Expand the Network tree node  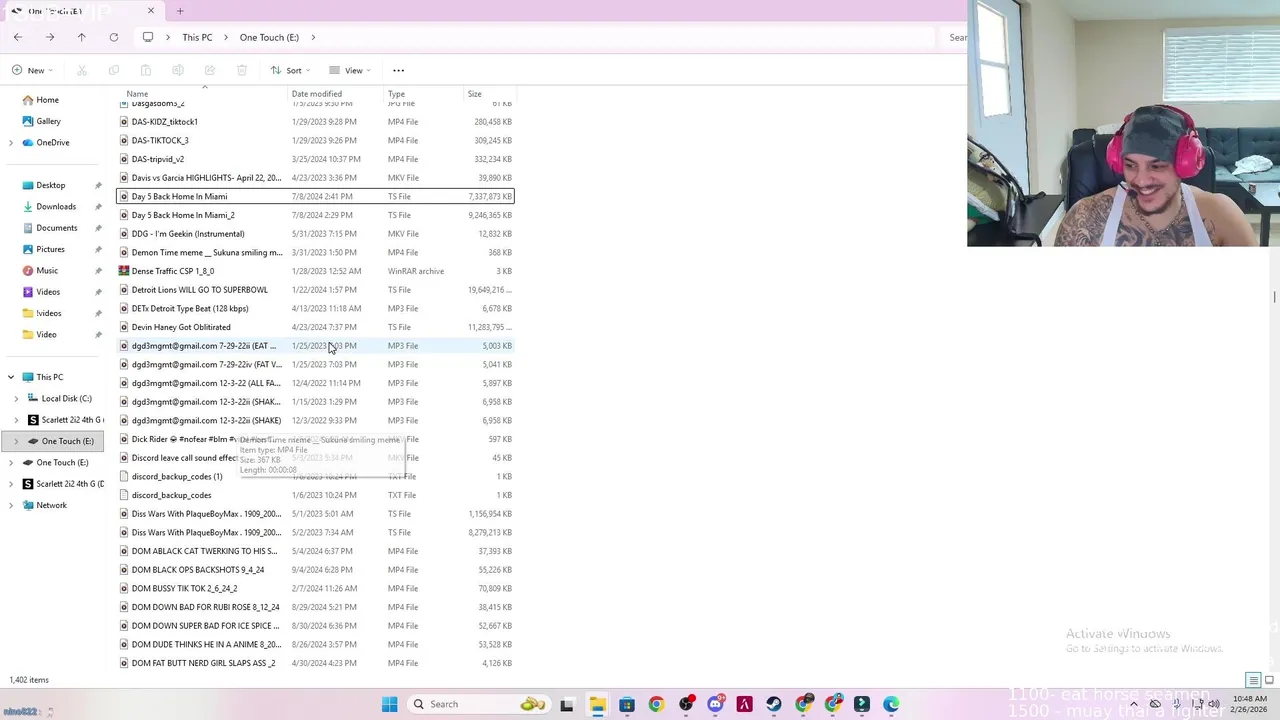point(11,505)
